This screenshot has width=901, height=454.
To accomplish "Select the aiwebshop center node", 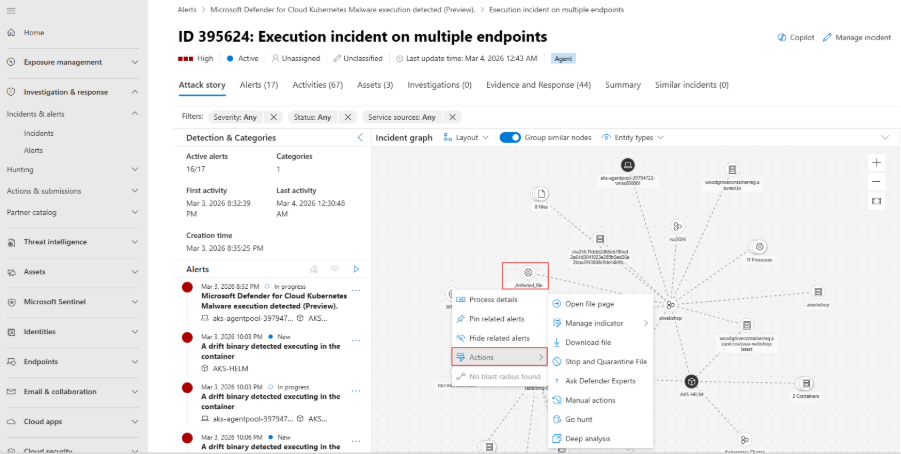I will 670,305.
